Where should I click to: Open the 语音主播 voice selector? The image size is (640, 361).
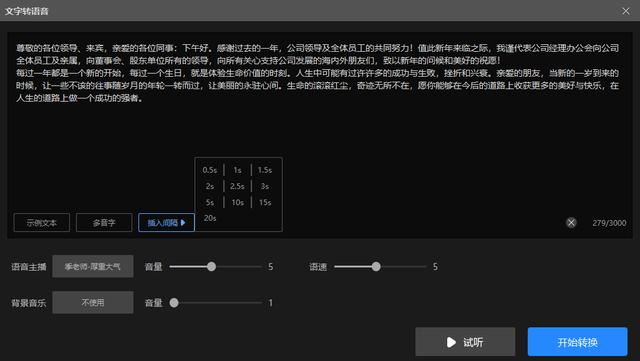point(93,267)
